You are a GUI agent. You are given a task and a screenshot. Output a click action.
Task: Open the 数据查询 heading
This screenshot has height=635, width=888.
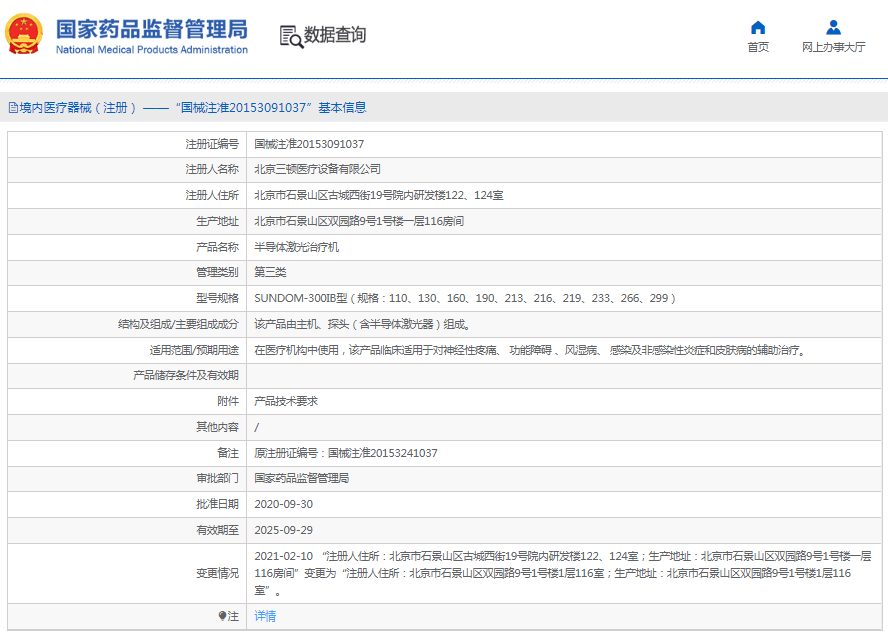click(335, 35)
